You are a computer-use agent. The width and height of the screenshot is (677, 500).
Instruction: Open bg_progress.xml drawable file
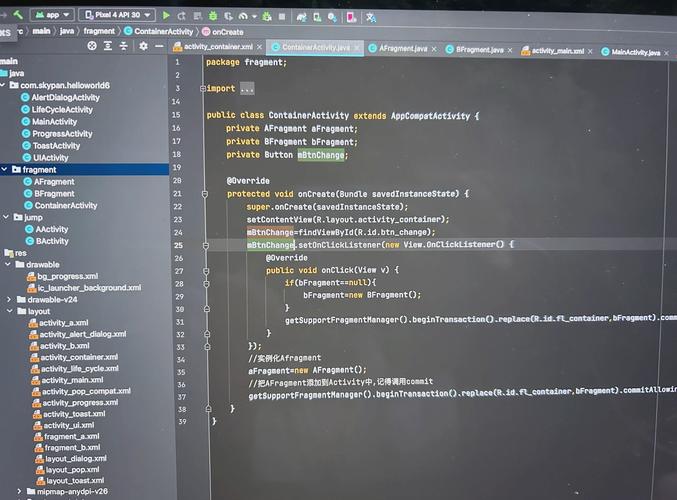(63, 276)
